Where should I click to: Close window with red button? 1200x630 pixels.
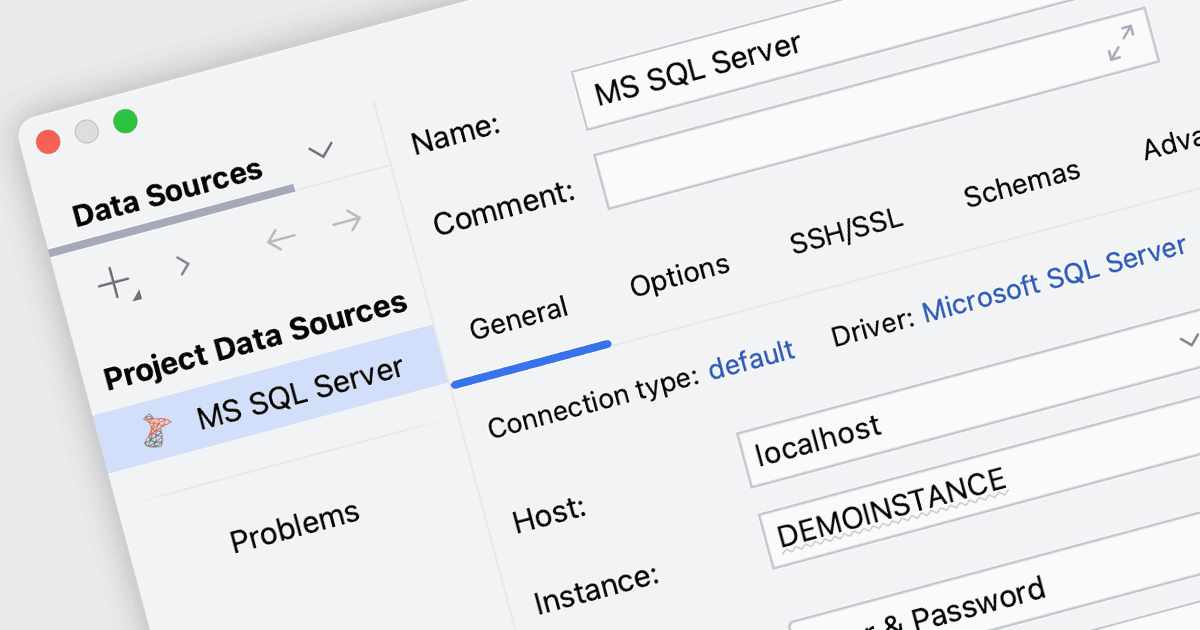[x=48, y=141]
